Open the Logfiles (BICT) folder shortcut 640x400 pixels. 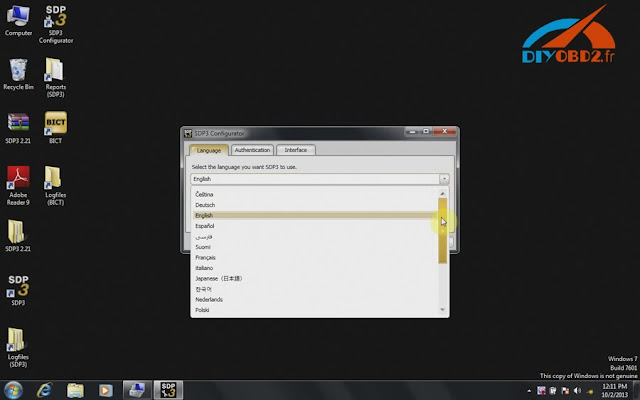point(56,186)
